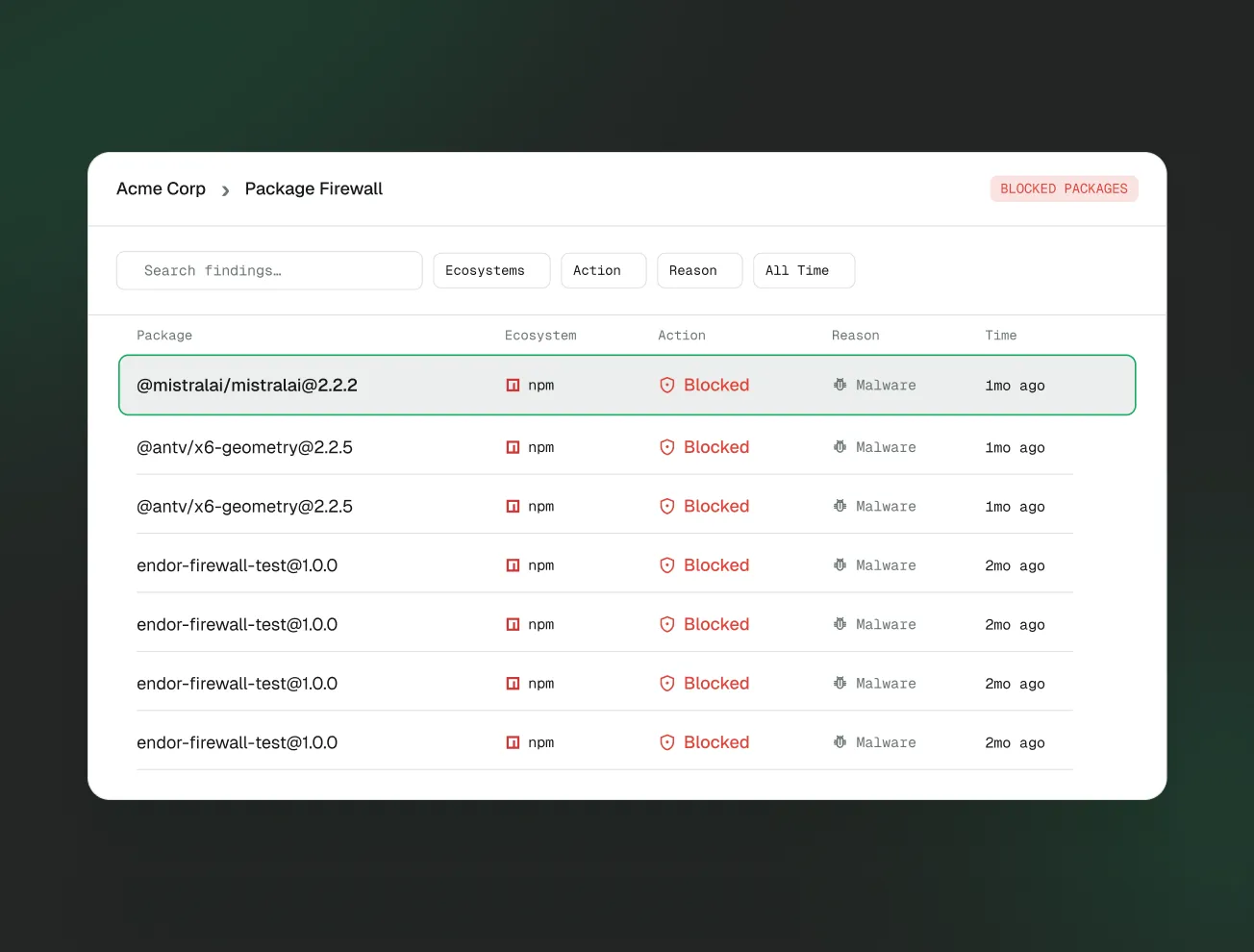
Task: Open the Ecosystems filter dropdown
Action: pyautogui.click(x=491, y=271)
